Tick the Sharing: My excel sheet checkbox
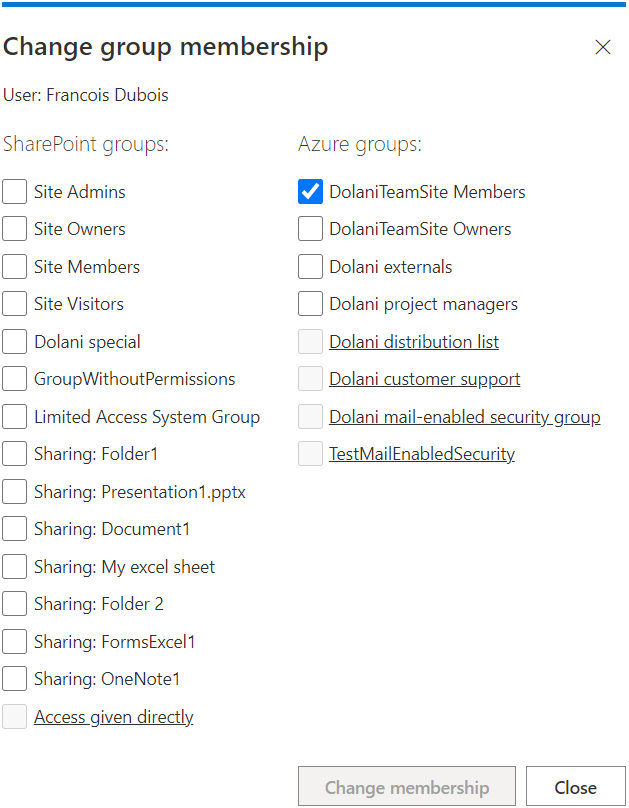The height and width of the screenshot is (808, 629). pyautogui.click(x=14, y=566)
